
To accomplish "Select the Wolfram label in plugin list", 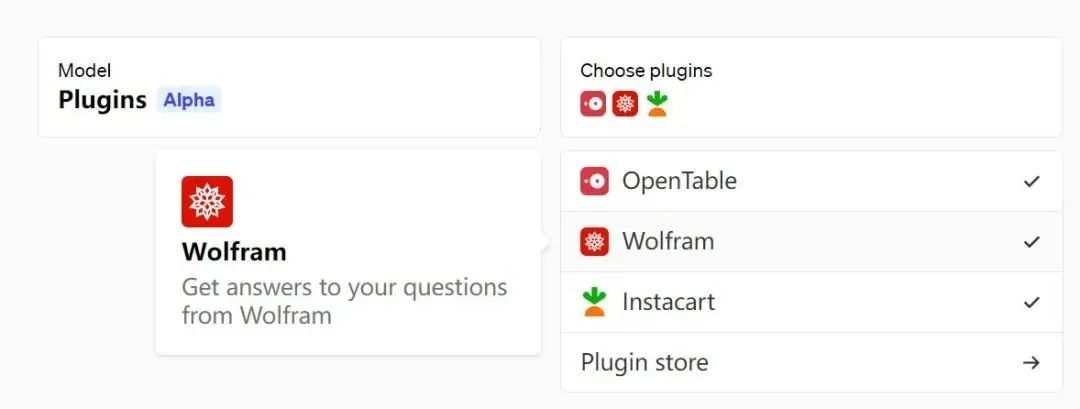I will tap(668, 242).
